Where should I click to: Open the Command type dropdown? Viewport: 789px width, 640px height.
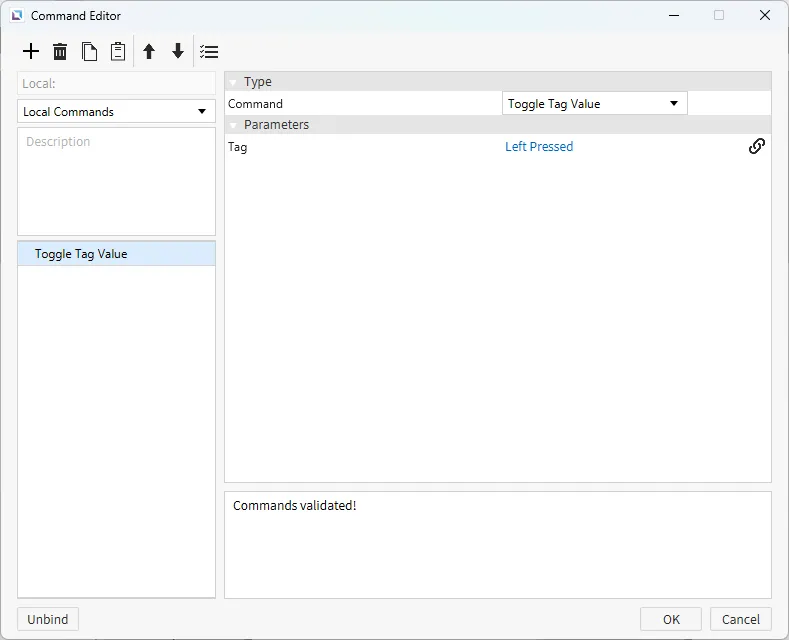tap(594, 103)
